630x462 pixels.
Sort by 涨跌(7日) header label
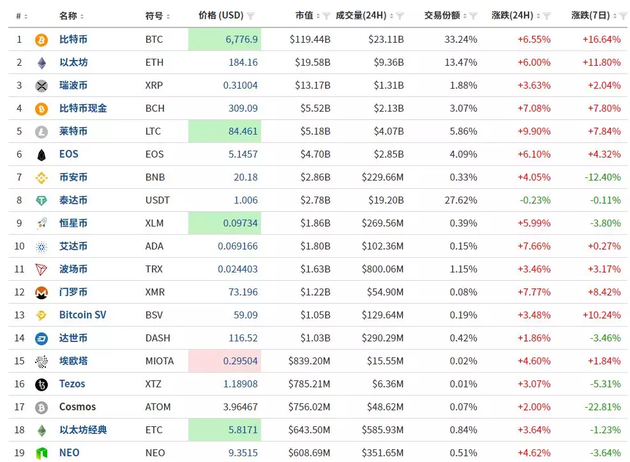[x=590, y=15]
